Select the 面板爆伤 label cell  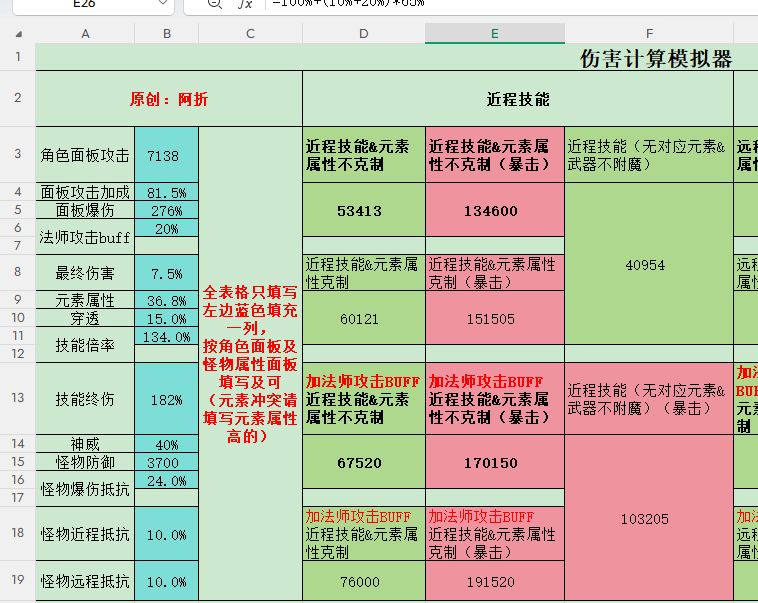coord(85,210)
